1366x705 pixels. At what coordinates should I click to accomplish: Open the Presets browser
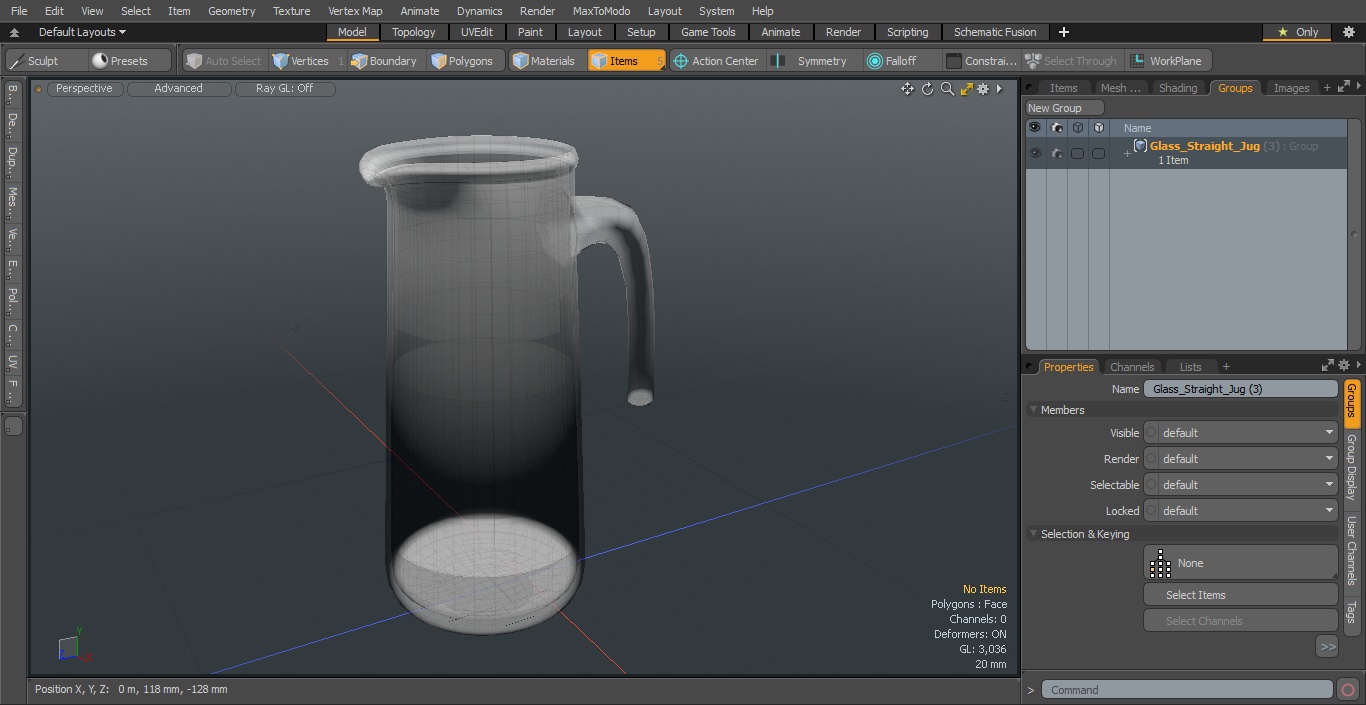(x=129, y=61)
